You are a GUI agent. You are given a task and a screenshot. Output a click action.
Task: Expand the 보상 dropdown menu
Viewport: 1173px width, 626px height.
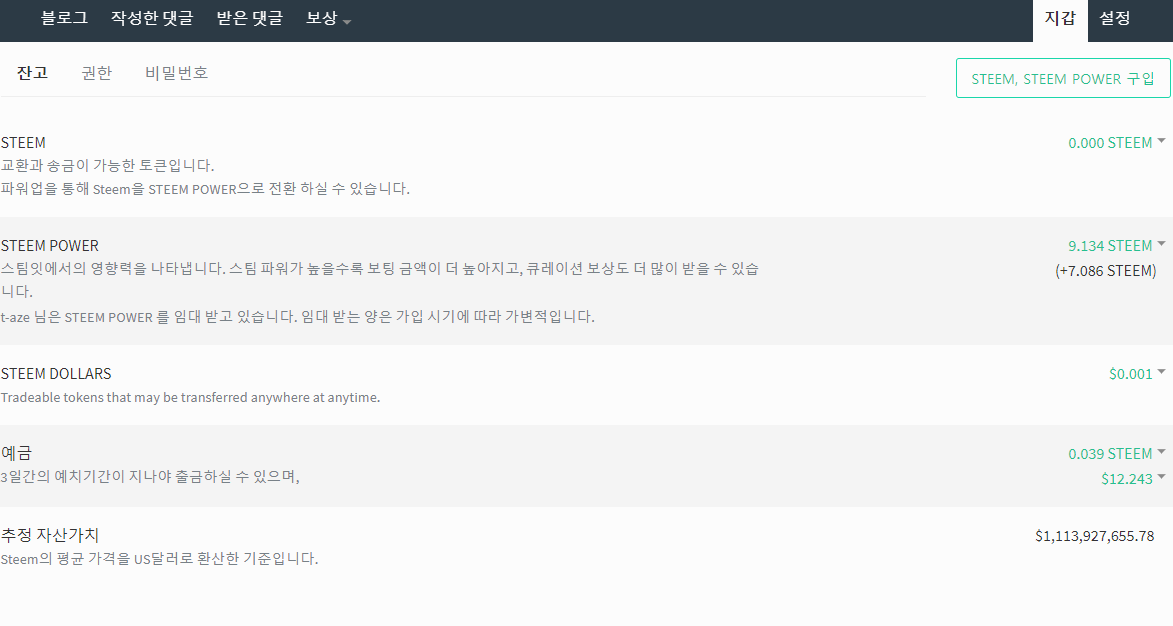click(x=328, y=18)
